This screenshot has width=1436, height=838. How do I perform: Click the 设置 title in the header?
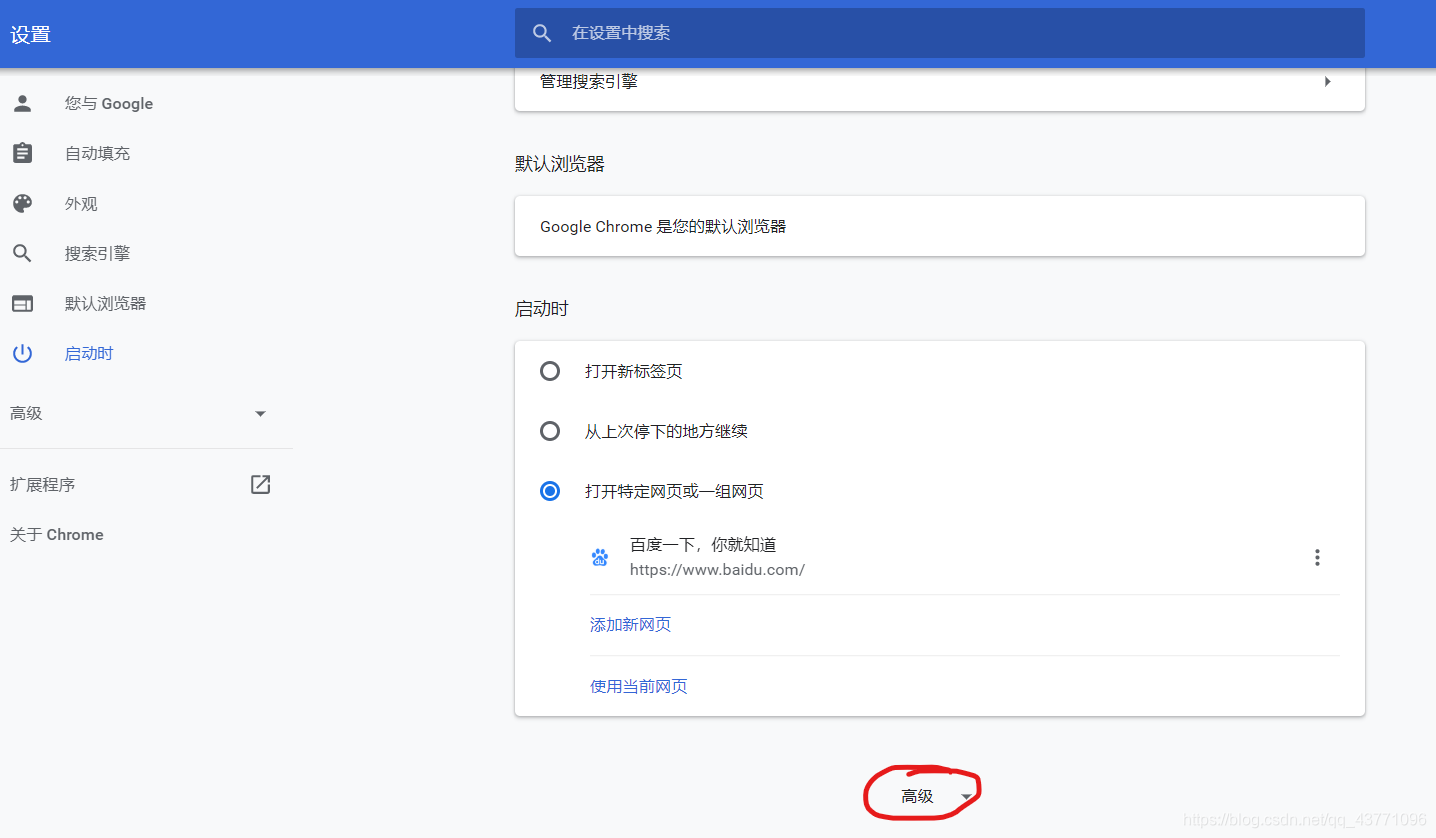(x=30, y=34)
